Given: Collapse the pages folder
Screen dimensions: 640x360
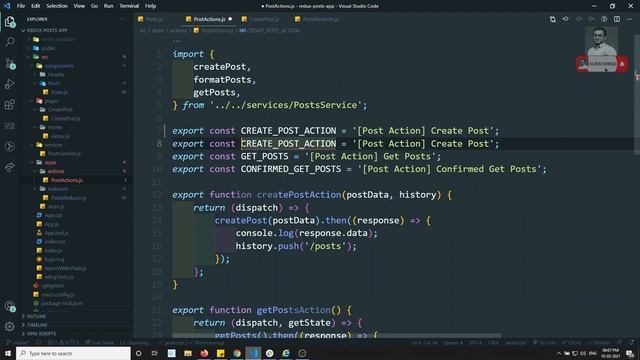Looking at the screenshot, I should (x=51, y=101).
